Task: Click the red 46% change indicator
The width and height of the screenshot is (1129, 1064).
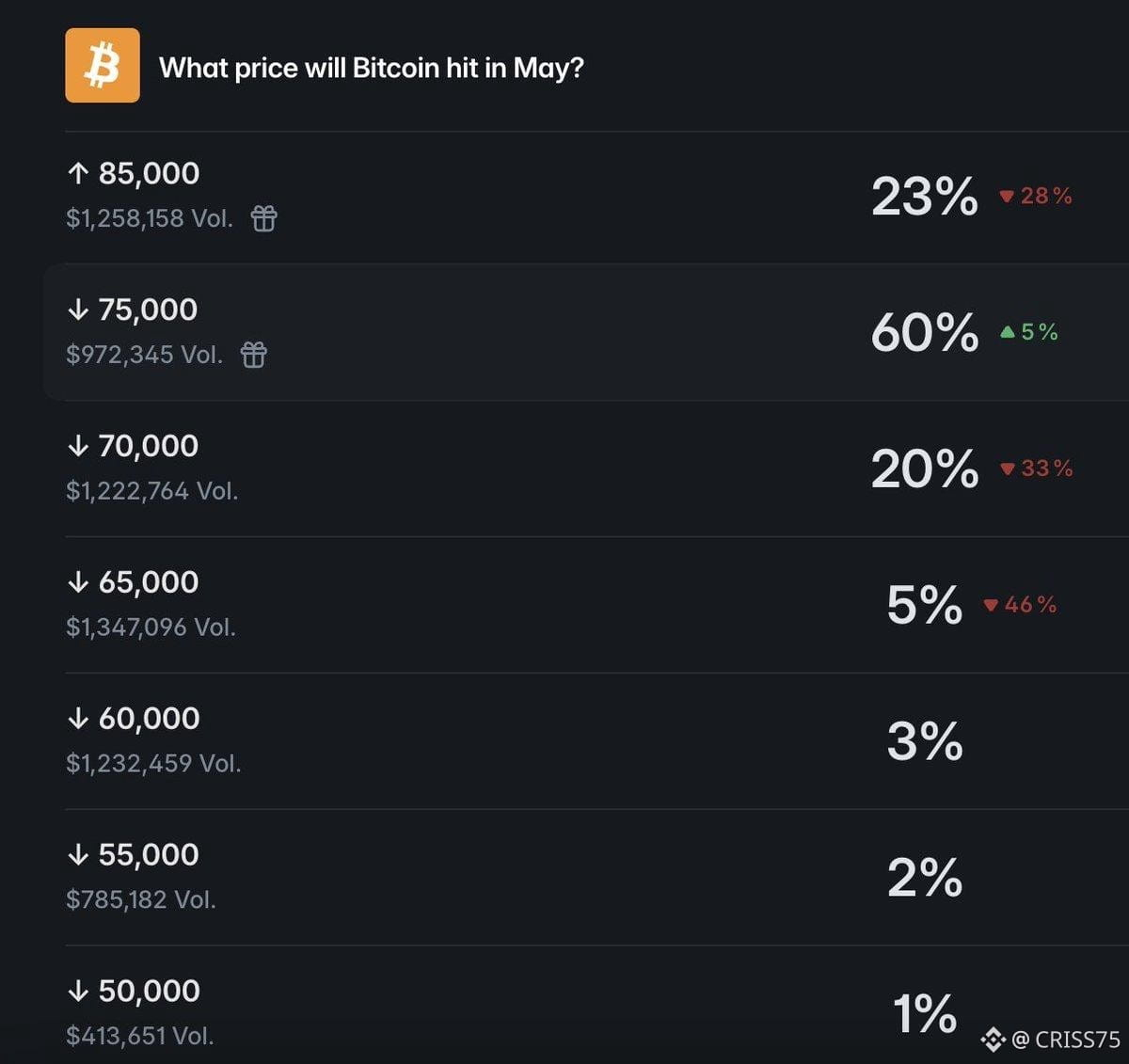Action: tap(1020, 605)
